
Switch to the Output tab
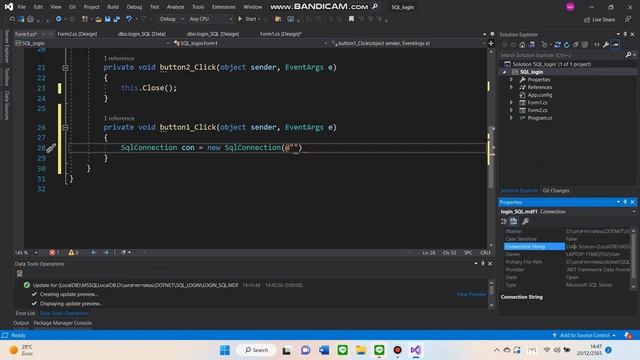tap(20, 323)
